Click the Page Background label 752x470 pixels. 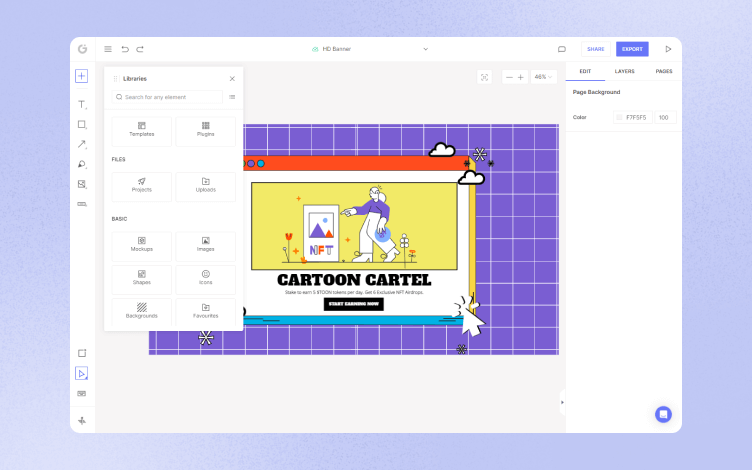596,92
